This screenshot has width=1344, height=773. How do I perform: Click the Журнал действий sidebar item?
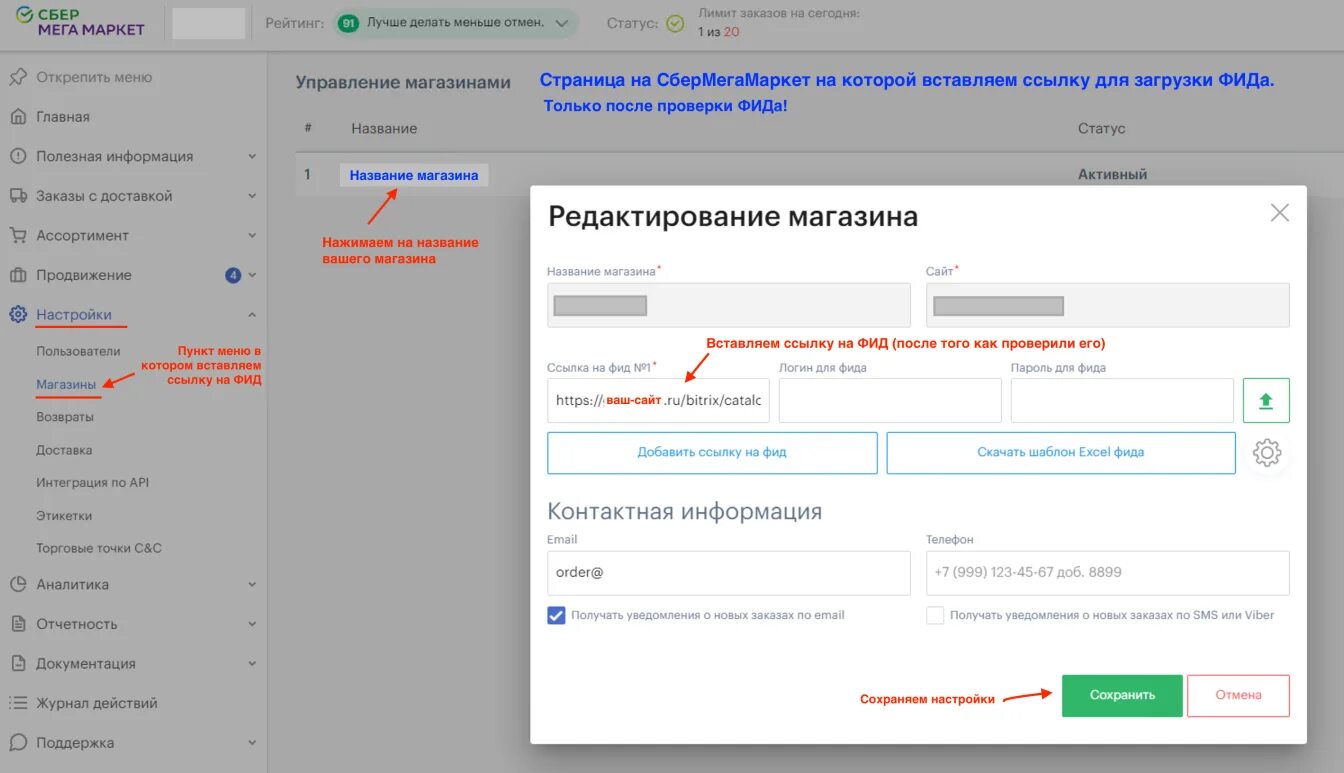pyautogui.click(x=97, y=703)
